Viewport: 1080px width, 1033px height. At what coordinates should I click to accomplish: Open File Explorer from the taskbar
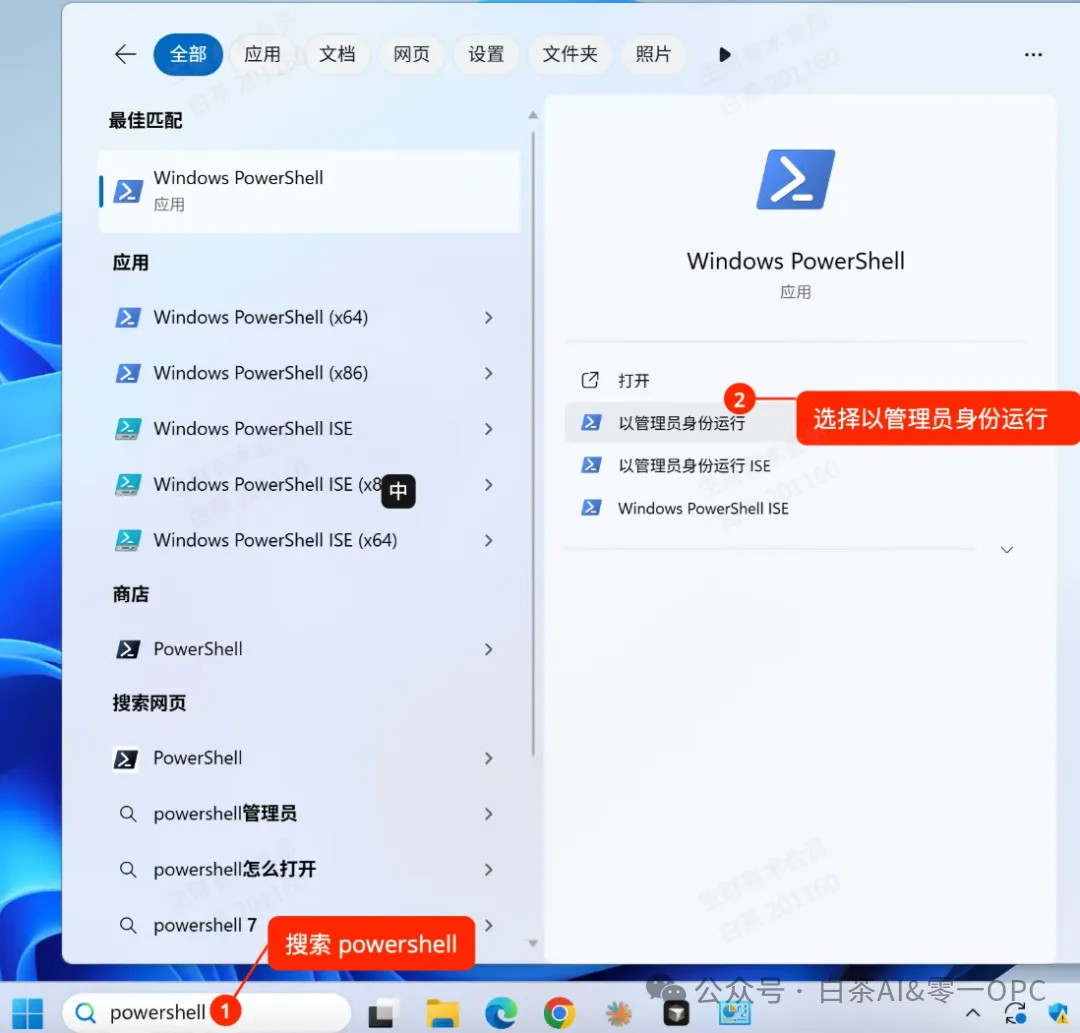pyautogui.click(x=442, y=1013)
